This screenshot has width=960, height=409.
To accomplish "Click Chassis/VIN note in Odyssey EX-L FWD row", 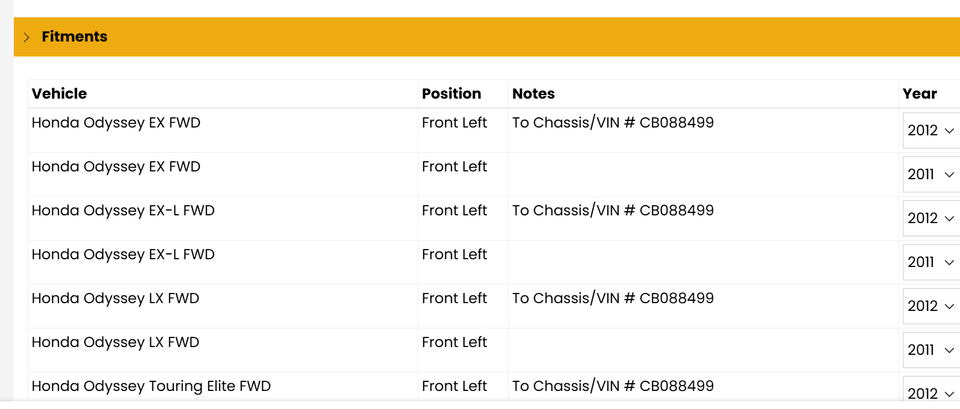I will [x=613, y=211].
